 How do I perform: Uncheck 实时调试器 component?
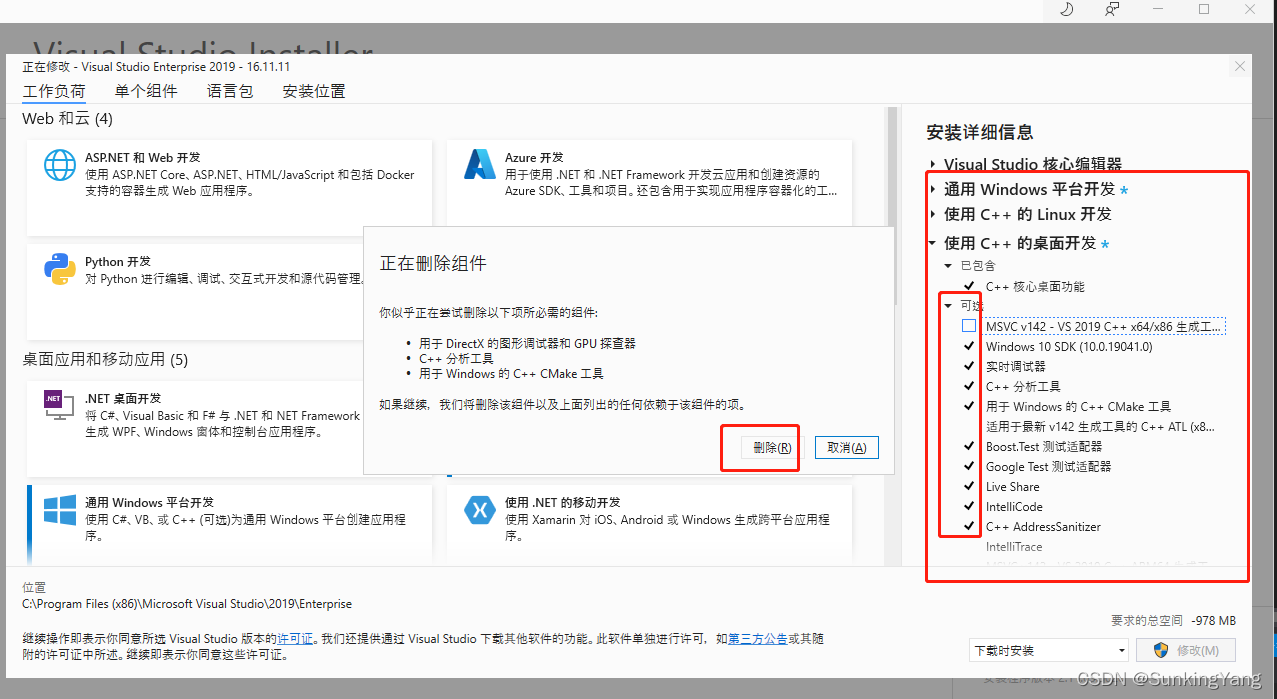969,366
